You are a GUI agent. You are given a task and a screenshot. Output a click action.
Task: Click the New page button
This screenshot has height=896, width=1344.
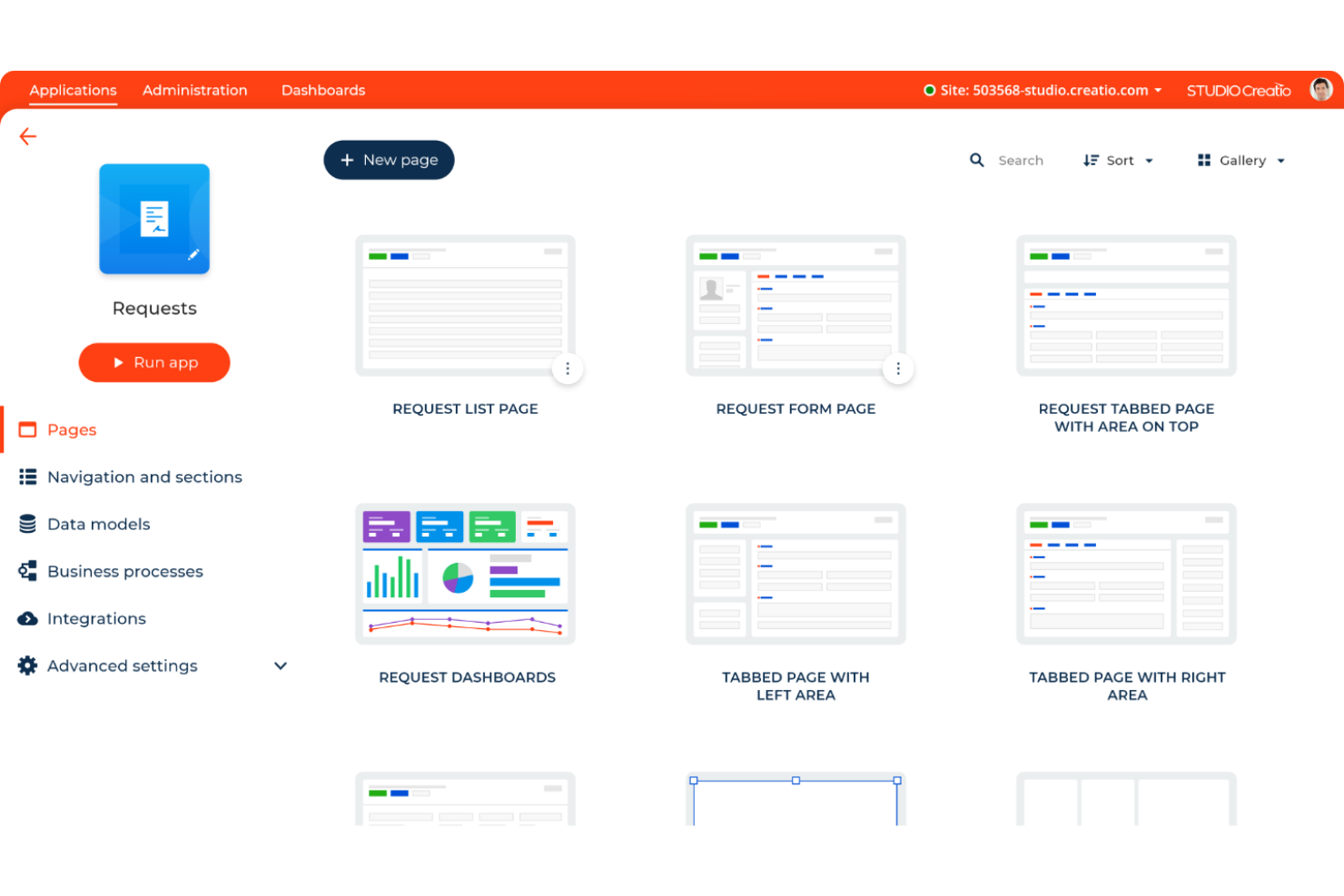pos(389,160)
